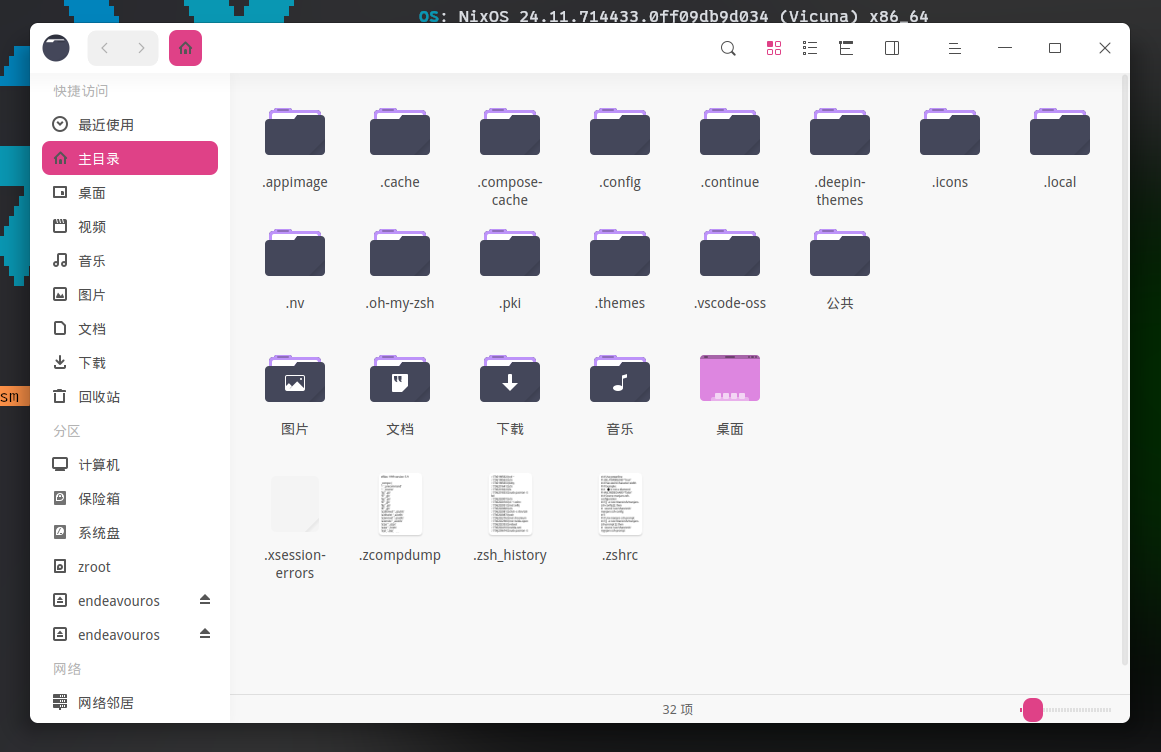Select the .xsession-errors file
The height and width of the screenshot is (752, 1161).
point(295,528)
